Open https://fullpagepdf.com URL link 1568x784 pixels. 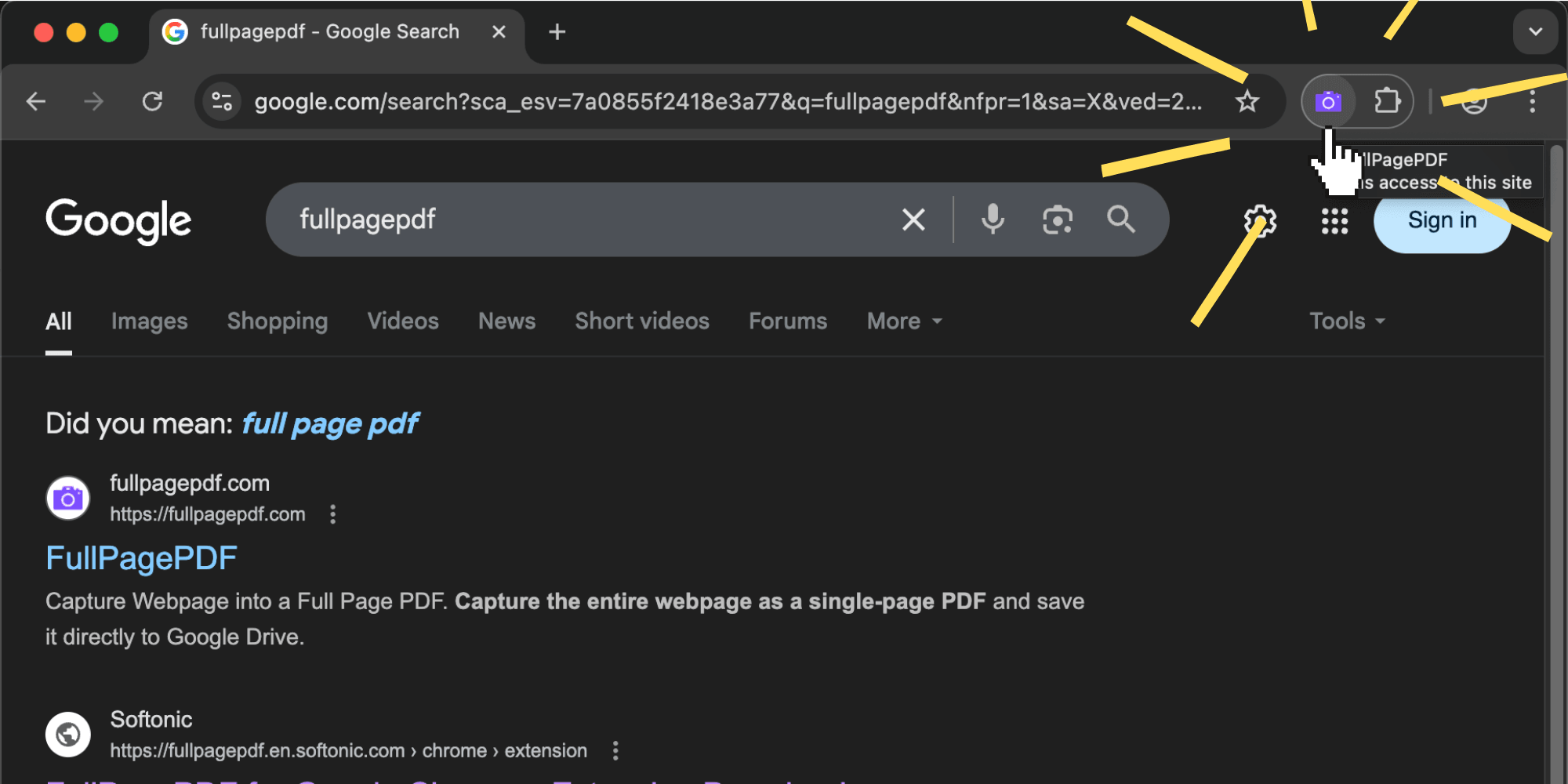[x=207, y=514]
